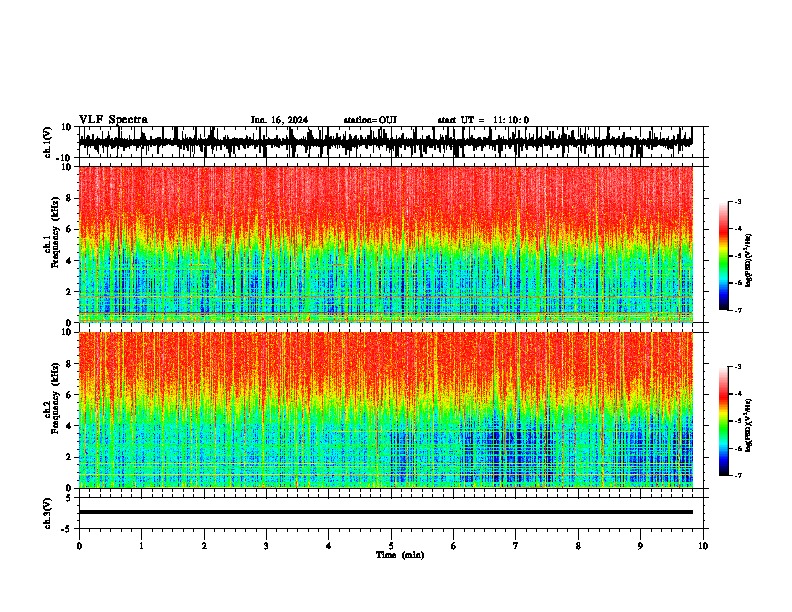Viewport: 792px width, 612px height.
Task: Click inside the ch.1 spectrogram panel
Action: pos(385,244)
